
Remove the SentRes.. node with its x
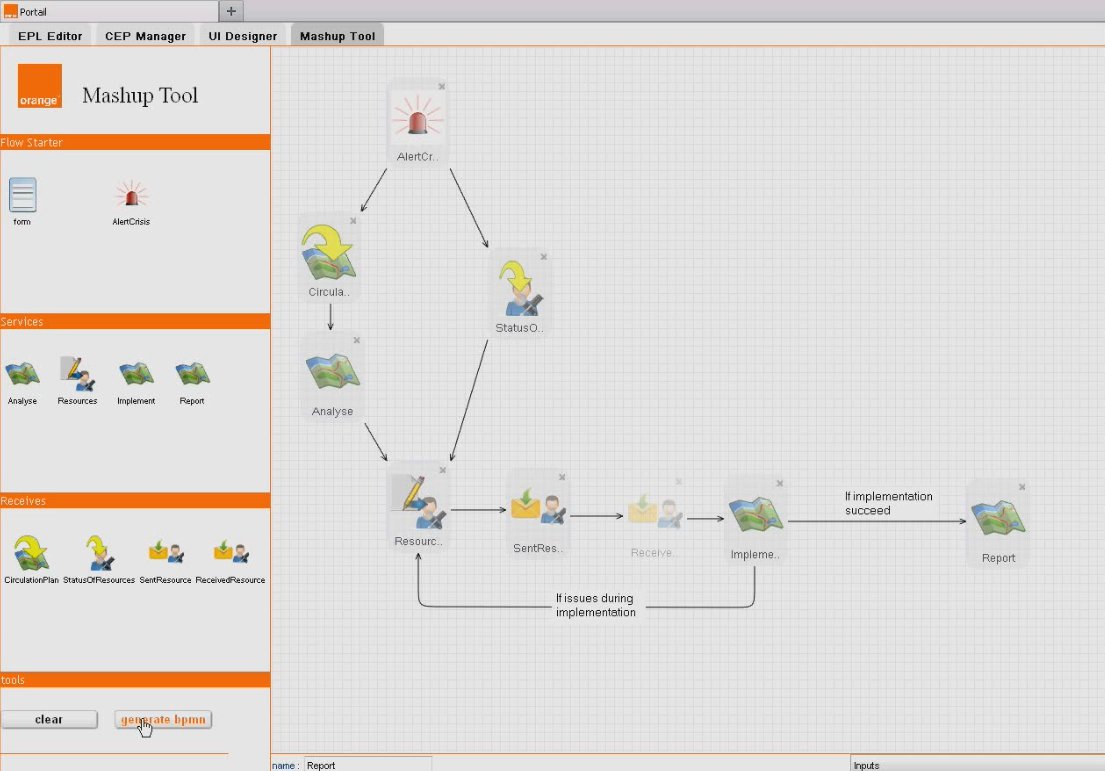point(562,477)
